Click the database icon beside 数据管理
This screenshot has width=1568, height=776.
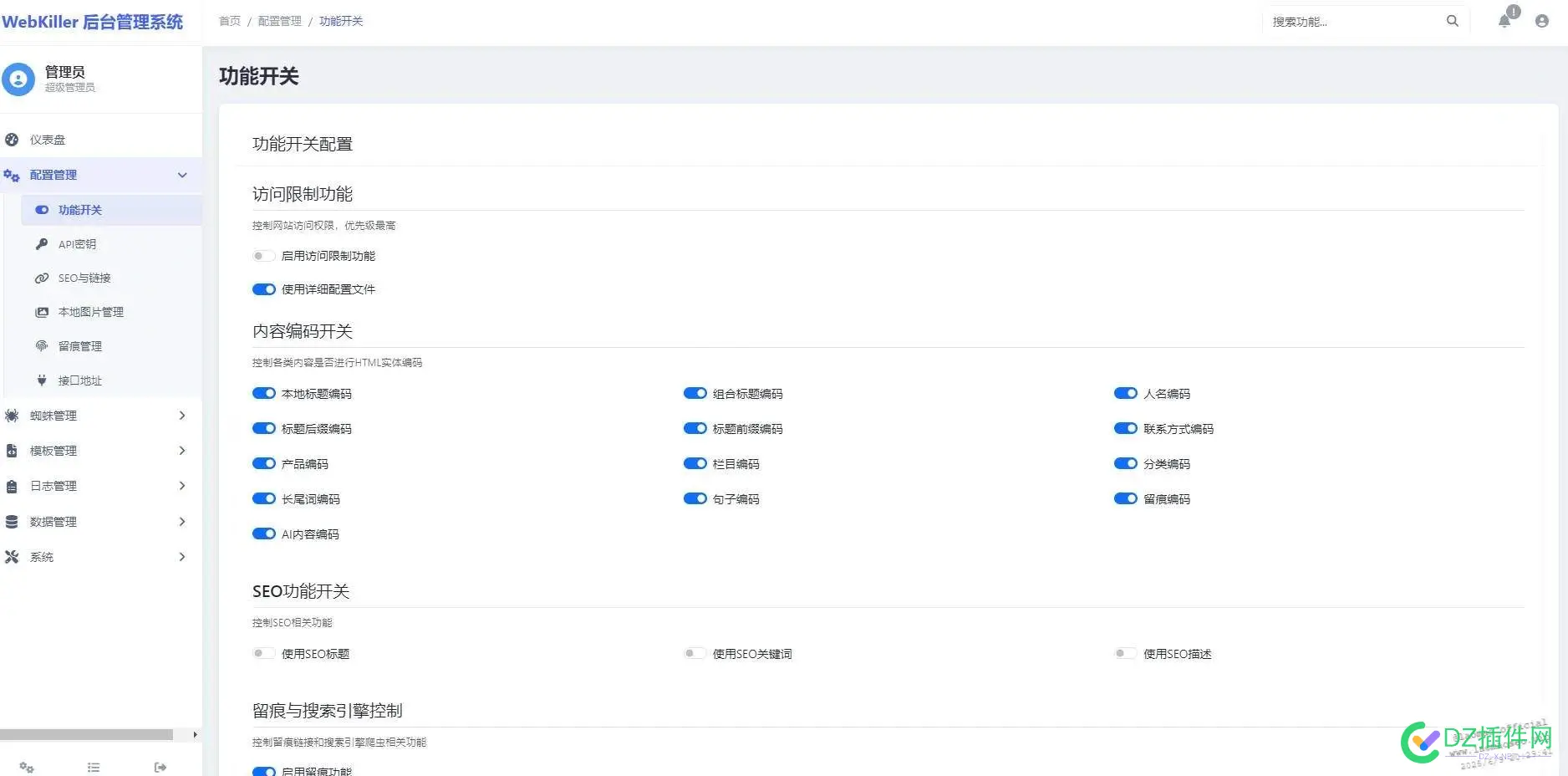point(12,522)
